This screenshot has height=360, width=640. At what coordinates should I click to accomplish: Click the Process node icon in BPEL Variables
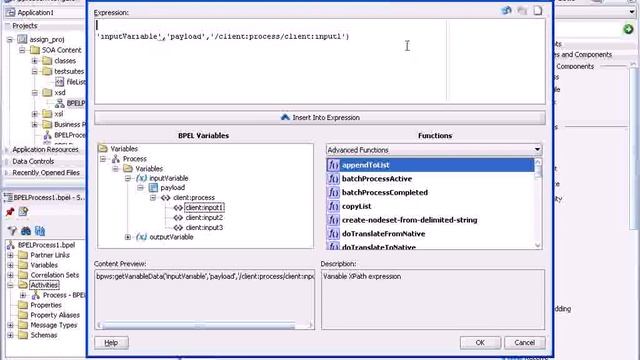(116, 159)
